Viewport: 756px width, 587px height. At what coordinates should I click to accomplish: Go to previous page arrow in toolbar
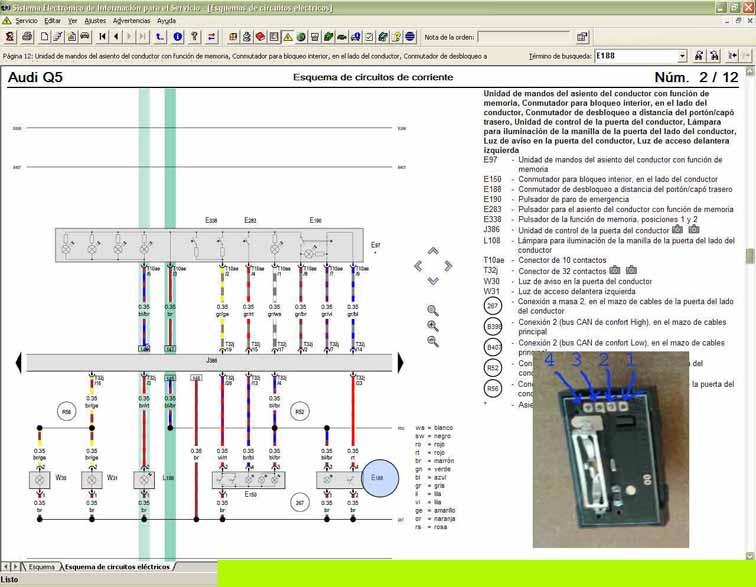pyautogui.click(x=116, y=37)
